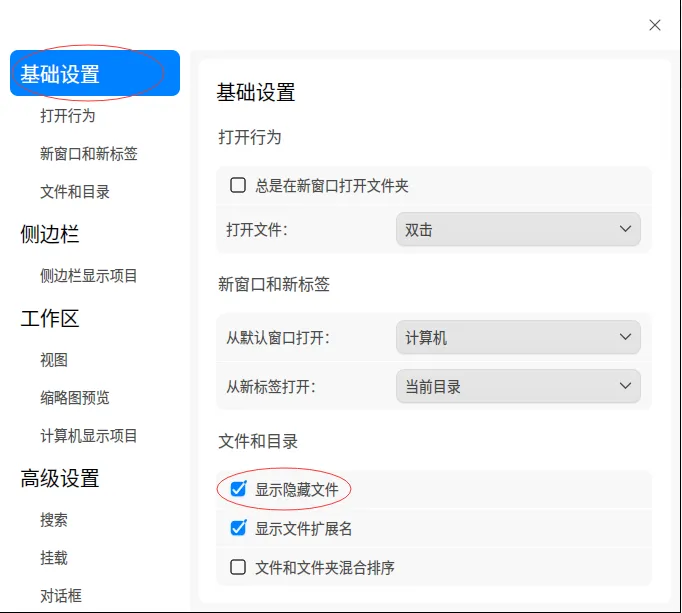682x613 pixels.
Task: Expand 打开文件 dropdown showing 双击
Action: click(x=518, y=230)
